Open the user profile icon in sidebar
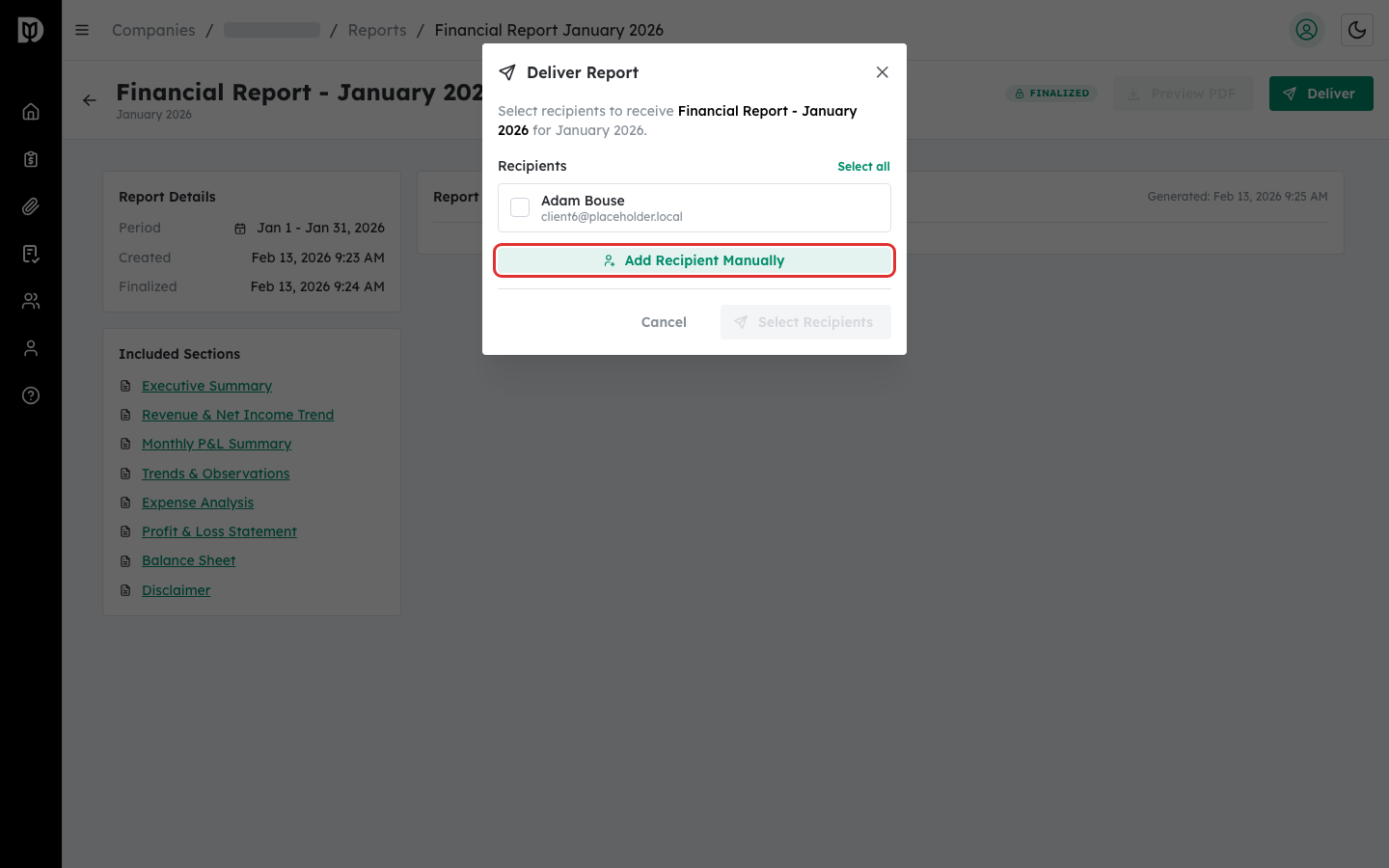The image size is (1389, 868). 31,347
